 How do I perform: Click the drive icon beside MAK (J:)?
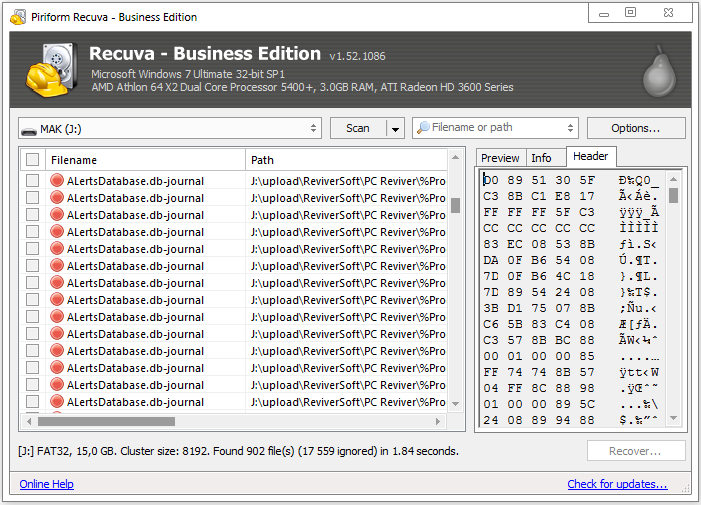click(29, 128)
